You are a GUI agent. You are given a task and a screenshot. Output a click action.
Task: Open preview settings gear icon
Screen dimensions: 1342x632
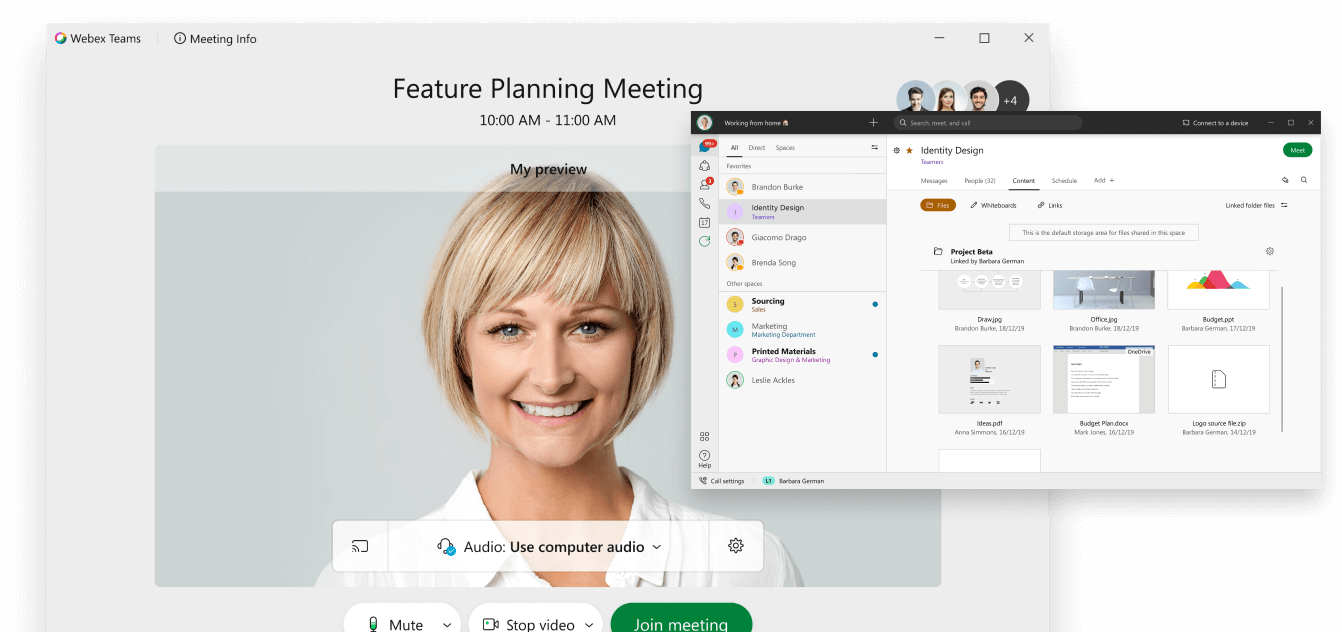pyautogui.click(x=736, y=546)
